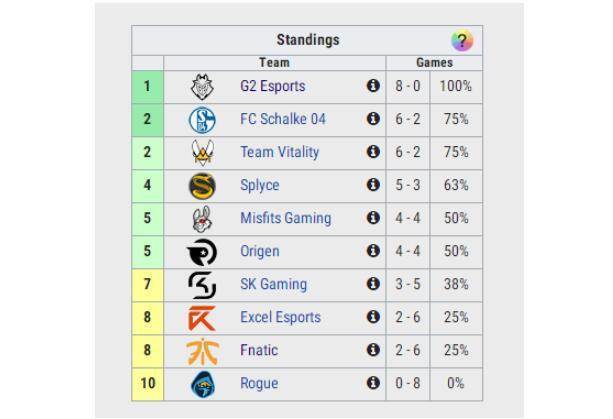Click the Rogue team logo

202,384
